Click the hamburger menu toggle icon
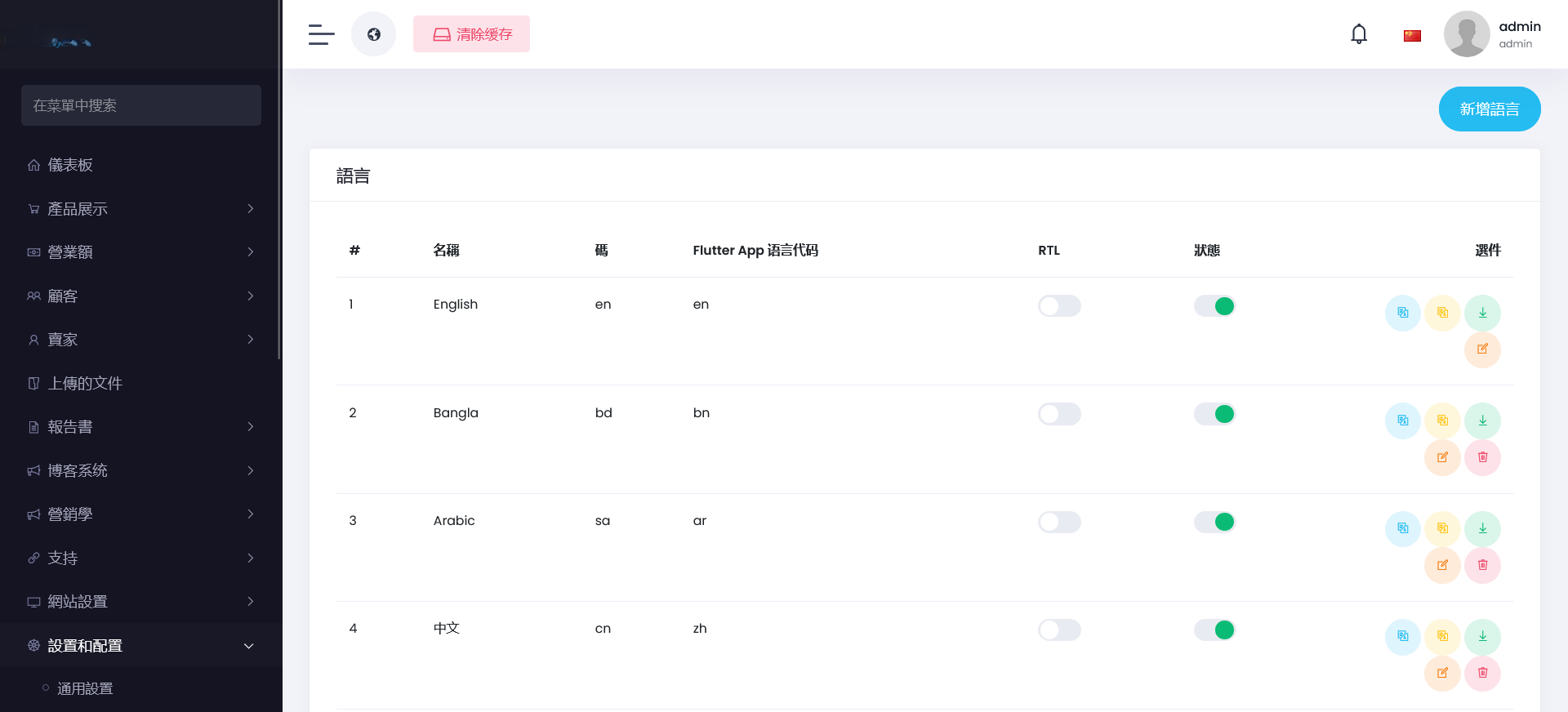Screen dimensions: 1568x712 tap(321, 34)
